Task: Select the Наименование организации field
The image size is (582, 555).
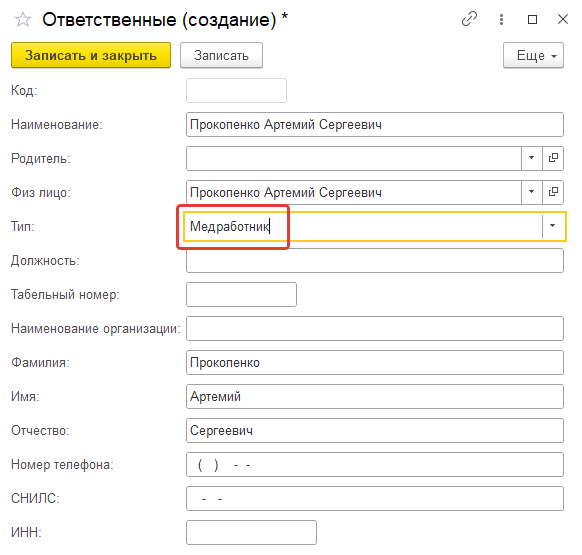Action: click(x=375, y=329)
